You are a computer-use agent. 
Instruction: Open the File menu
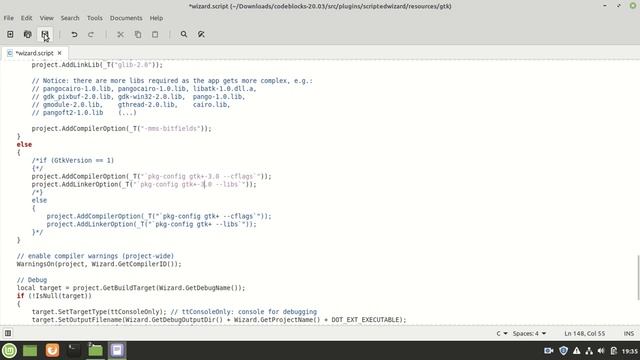(9, 18)
